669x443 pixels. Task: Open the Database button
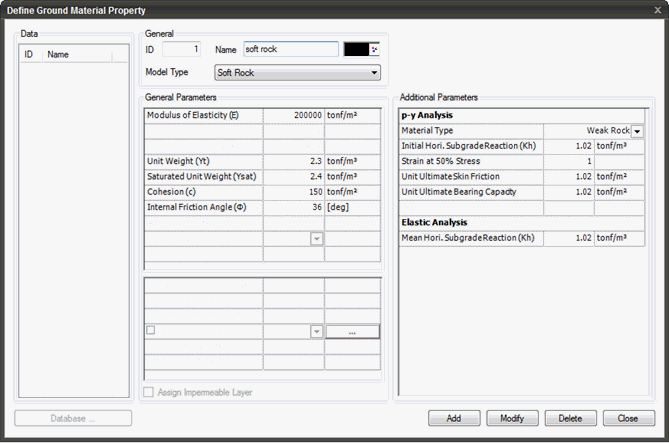click(x=73, y=418)
